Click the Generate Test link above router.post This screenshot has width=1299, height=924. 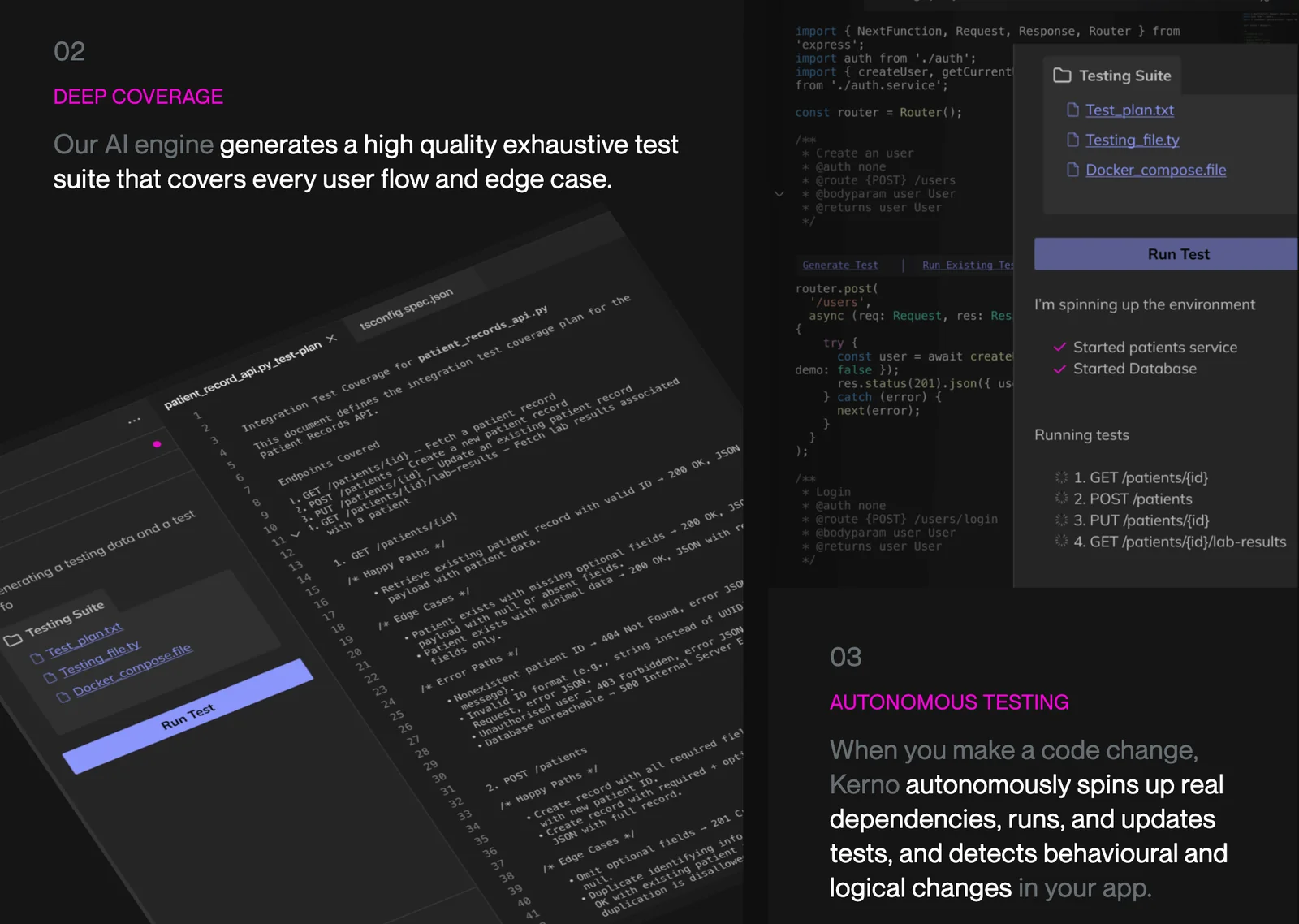[x=839, y=266]
